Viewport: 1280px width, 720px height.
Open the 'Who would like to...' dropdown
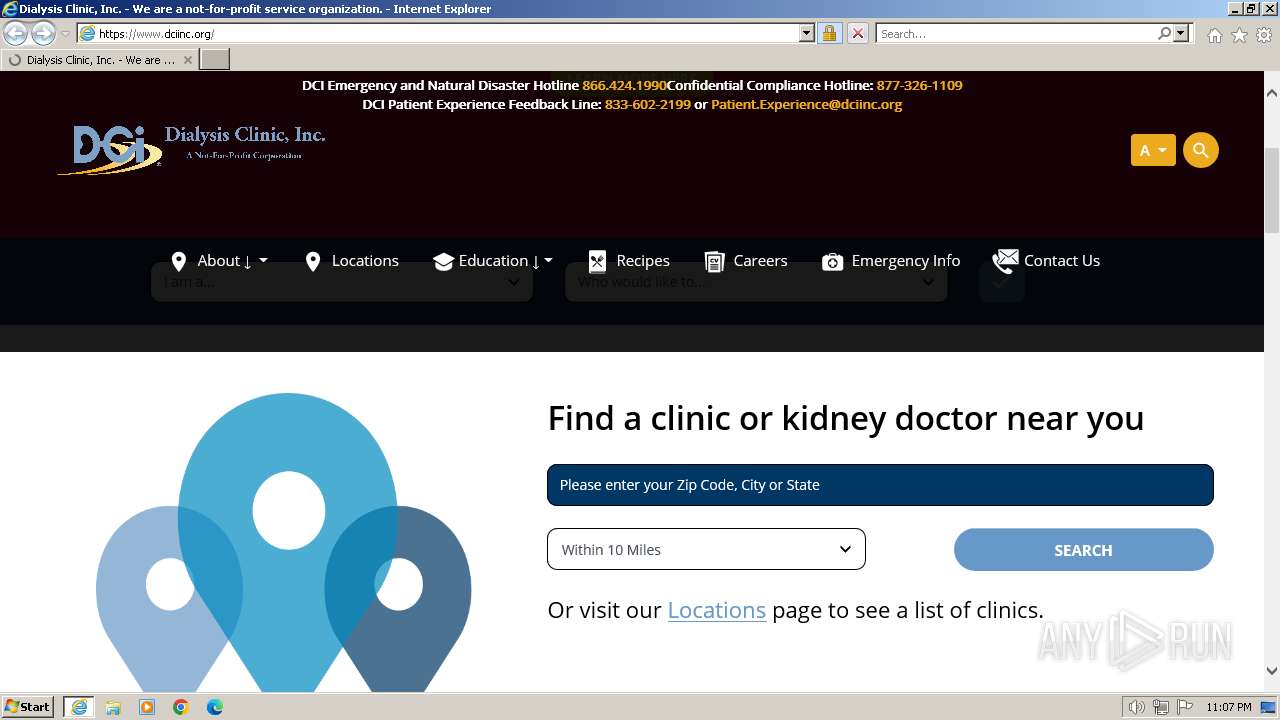click(756, 282)
